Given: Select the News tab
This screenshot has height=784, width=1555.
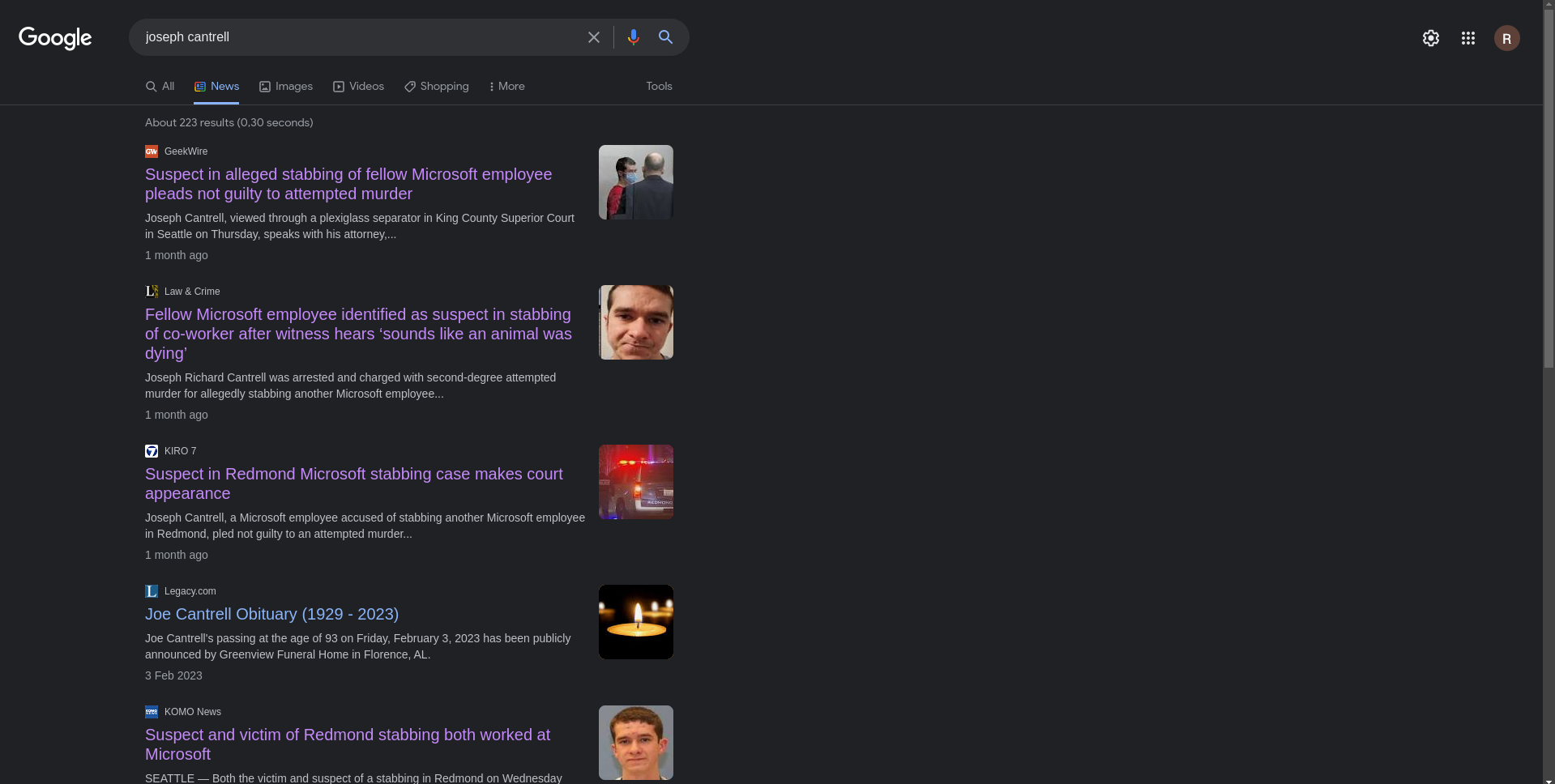Looking at the screenshot, I should 216,87.
